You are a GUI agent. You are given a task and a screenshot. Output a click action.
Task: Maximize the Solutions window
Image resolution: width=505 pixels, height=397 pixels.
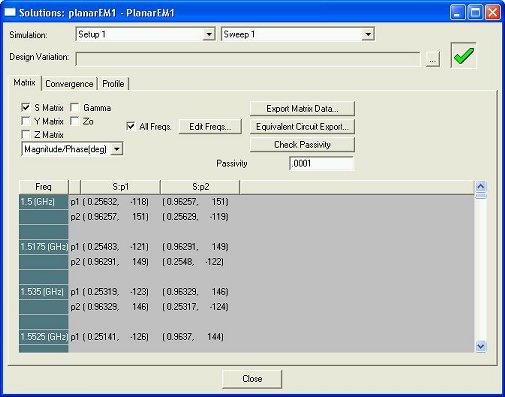pos(475,13)
